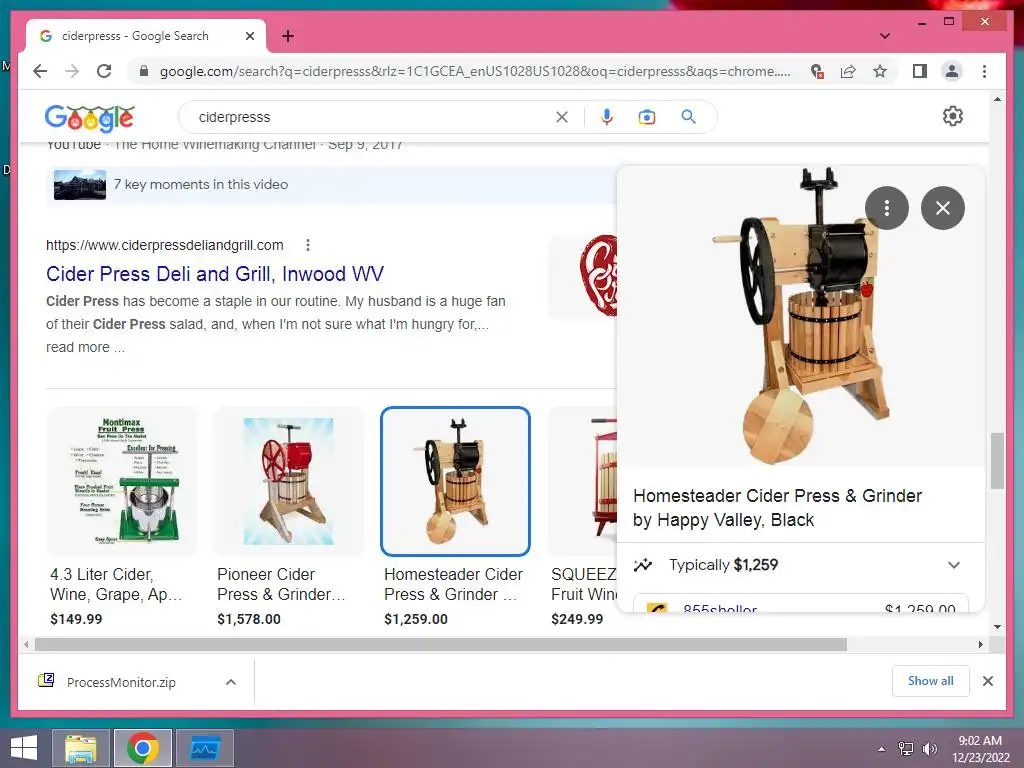The height and width of the screenshot is (768, 1024).
Task: Click the Homesteader Cider Press & Grinder title
Action: (777, 507)
